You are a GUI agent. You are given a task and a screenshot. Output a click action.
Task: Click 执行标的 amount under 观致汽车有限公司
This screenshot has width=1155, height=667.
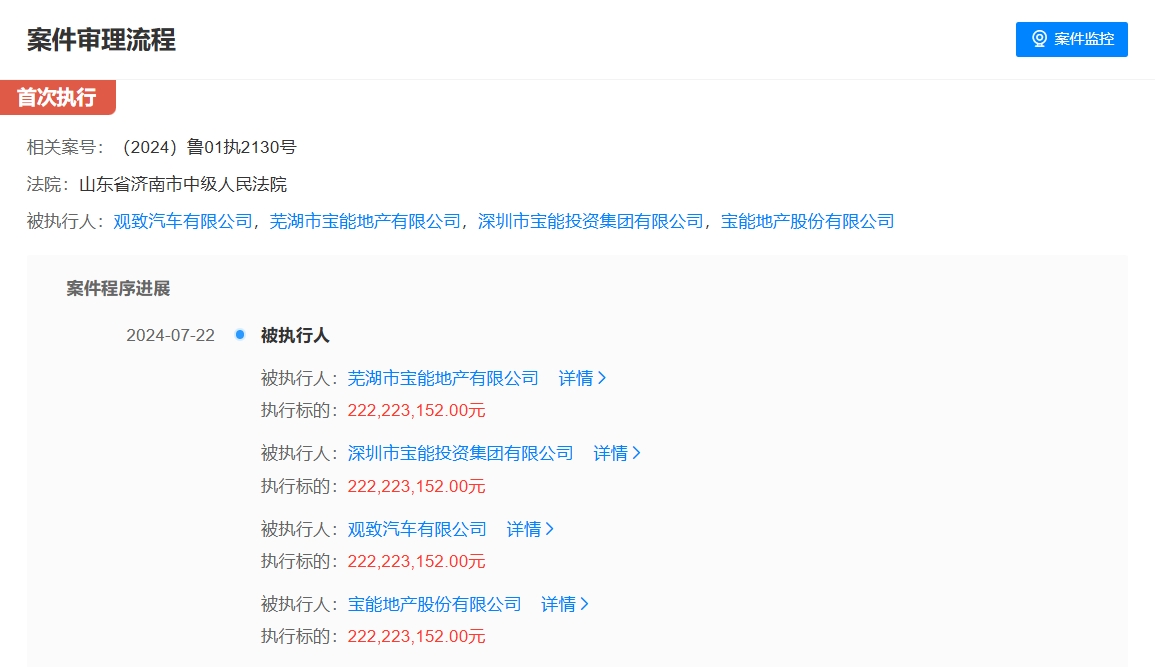click(x=416, y=562)
